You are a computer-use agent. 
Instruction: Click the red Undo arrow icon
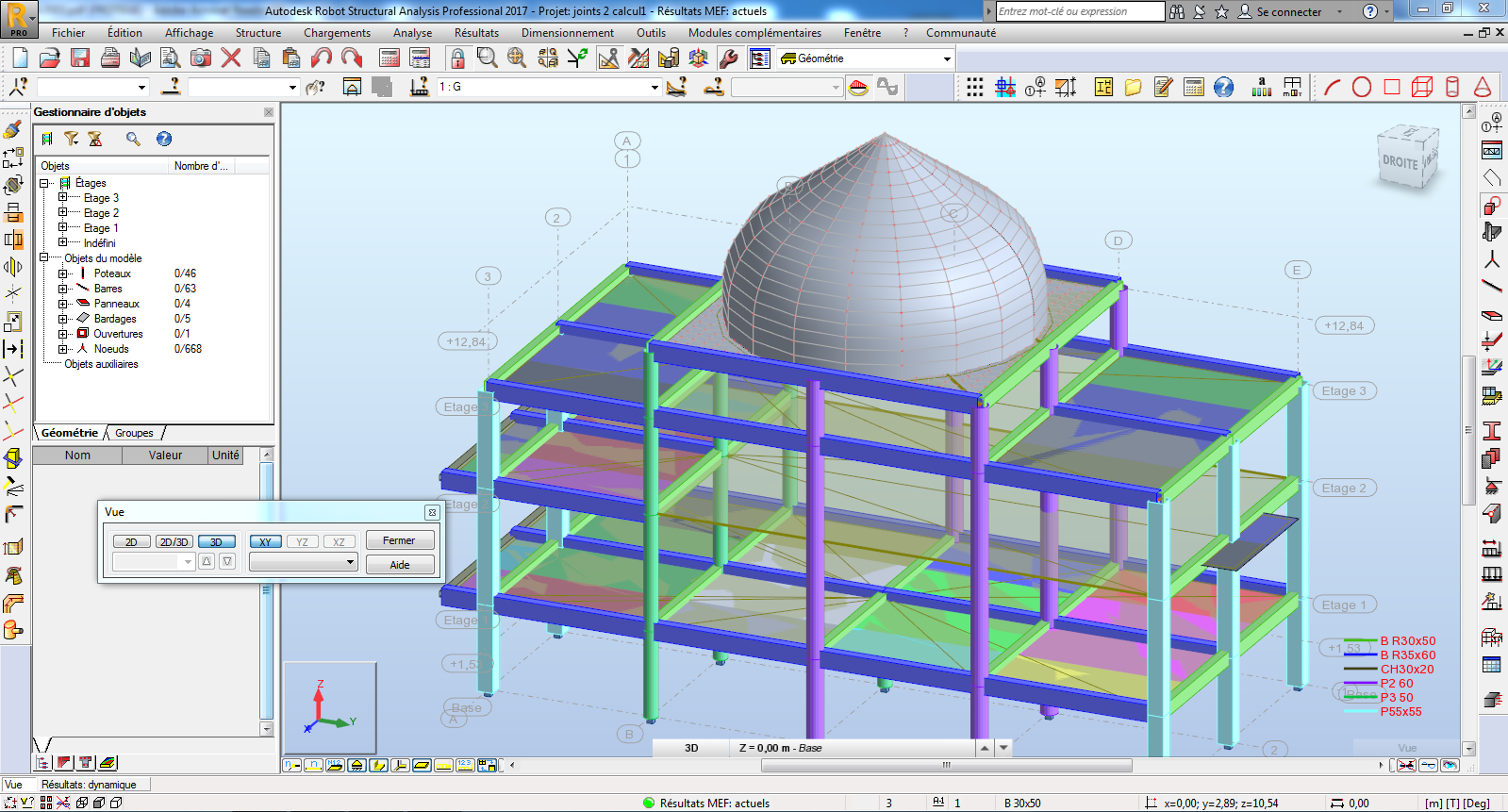[322, 58]
